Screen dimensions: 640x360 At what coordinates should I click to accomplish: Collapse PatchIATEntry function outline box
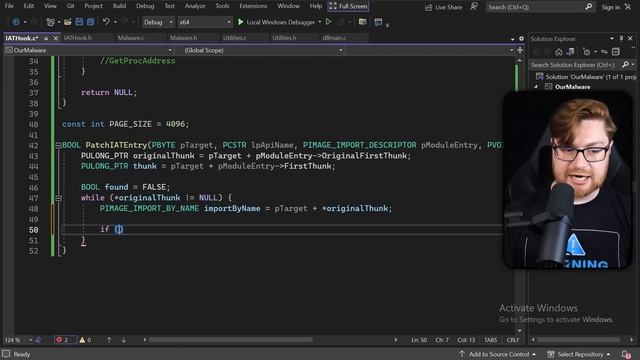[58, 145]
